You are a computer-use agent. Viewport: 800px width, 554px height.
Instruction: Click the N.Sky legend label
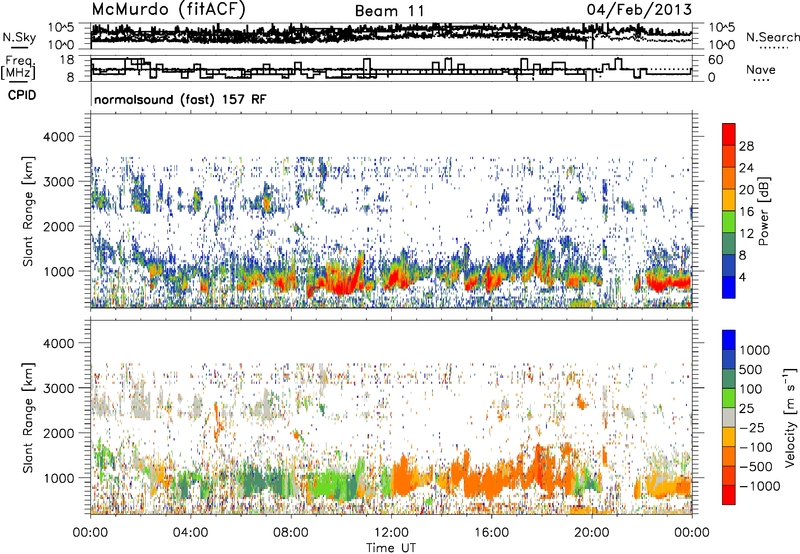tap(19, 37)
